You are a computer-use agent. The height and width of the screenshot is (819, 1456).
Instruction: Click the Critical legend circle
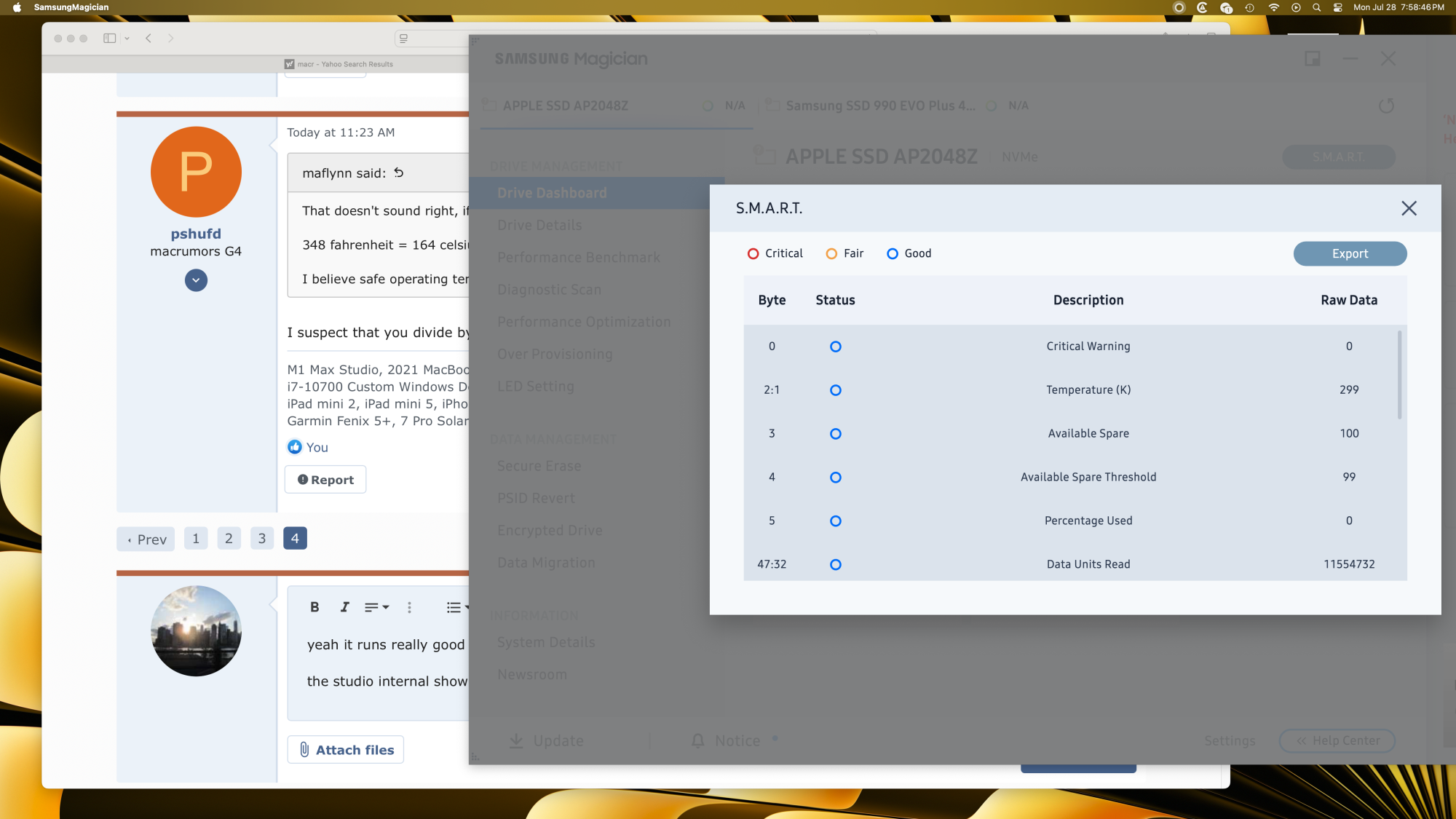(x=753, y=253)
